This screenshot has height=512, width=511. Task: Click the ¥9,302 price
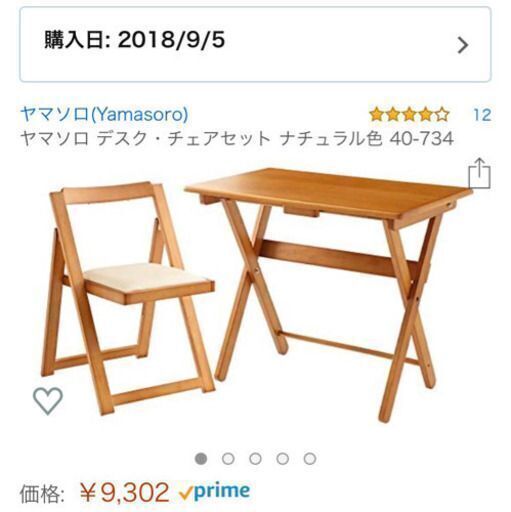pyautogui.click(x=125, y=493)
